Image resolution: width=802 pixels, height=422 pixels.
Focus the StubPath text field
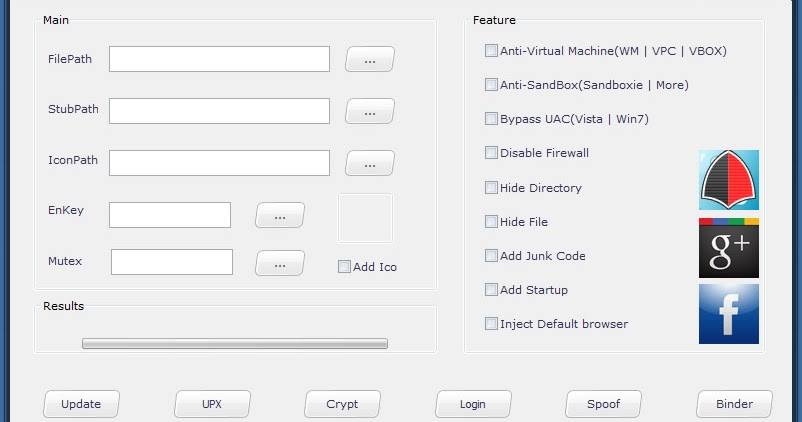219,111
